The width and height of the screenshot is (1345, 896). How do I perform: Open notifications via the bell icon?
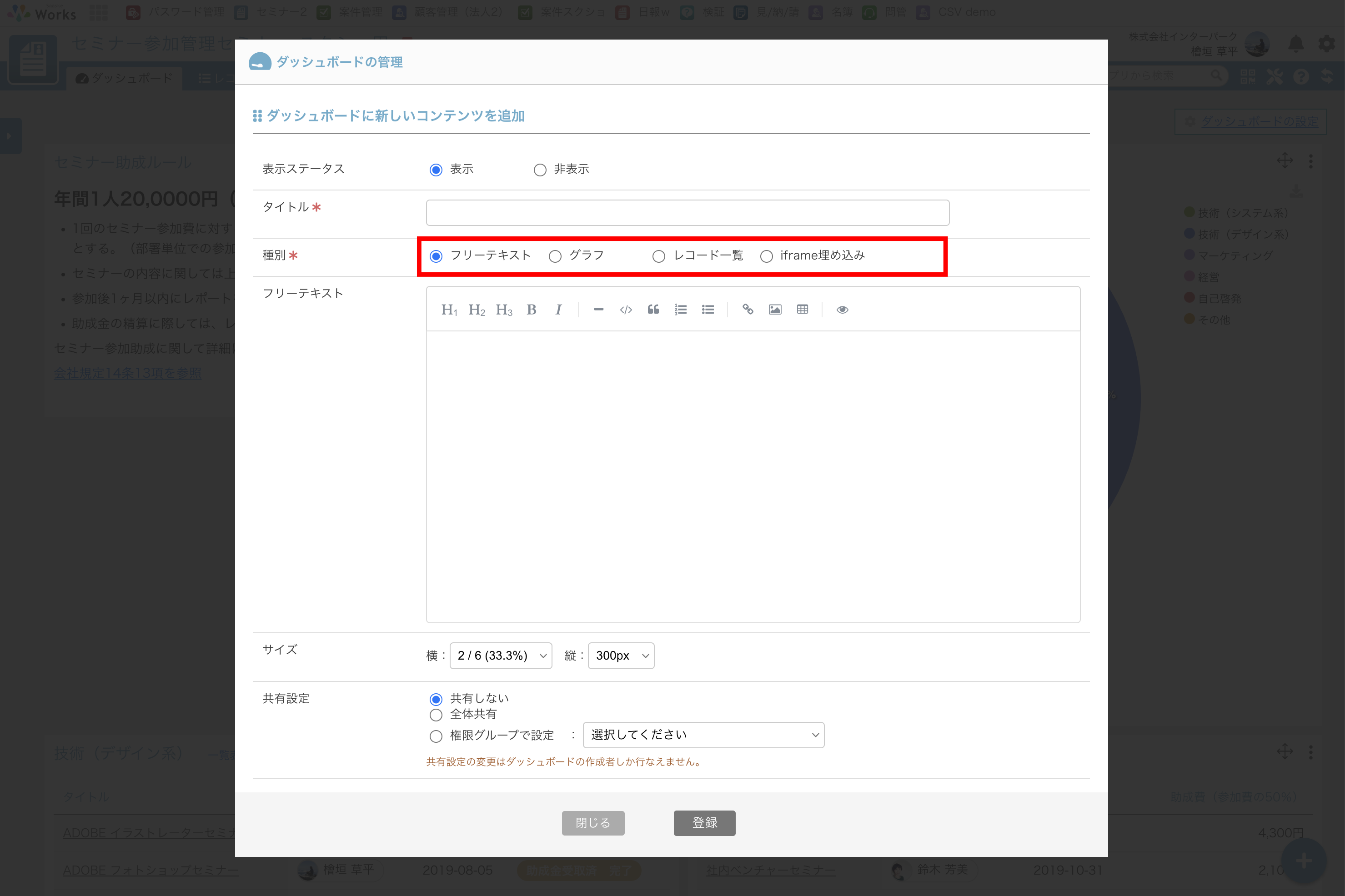[1296, 44]
